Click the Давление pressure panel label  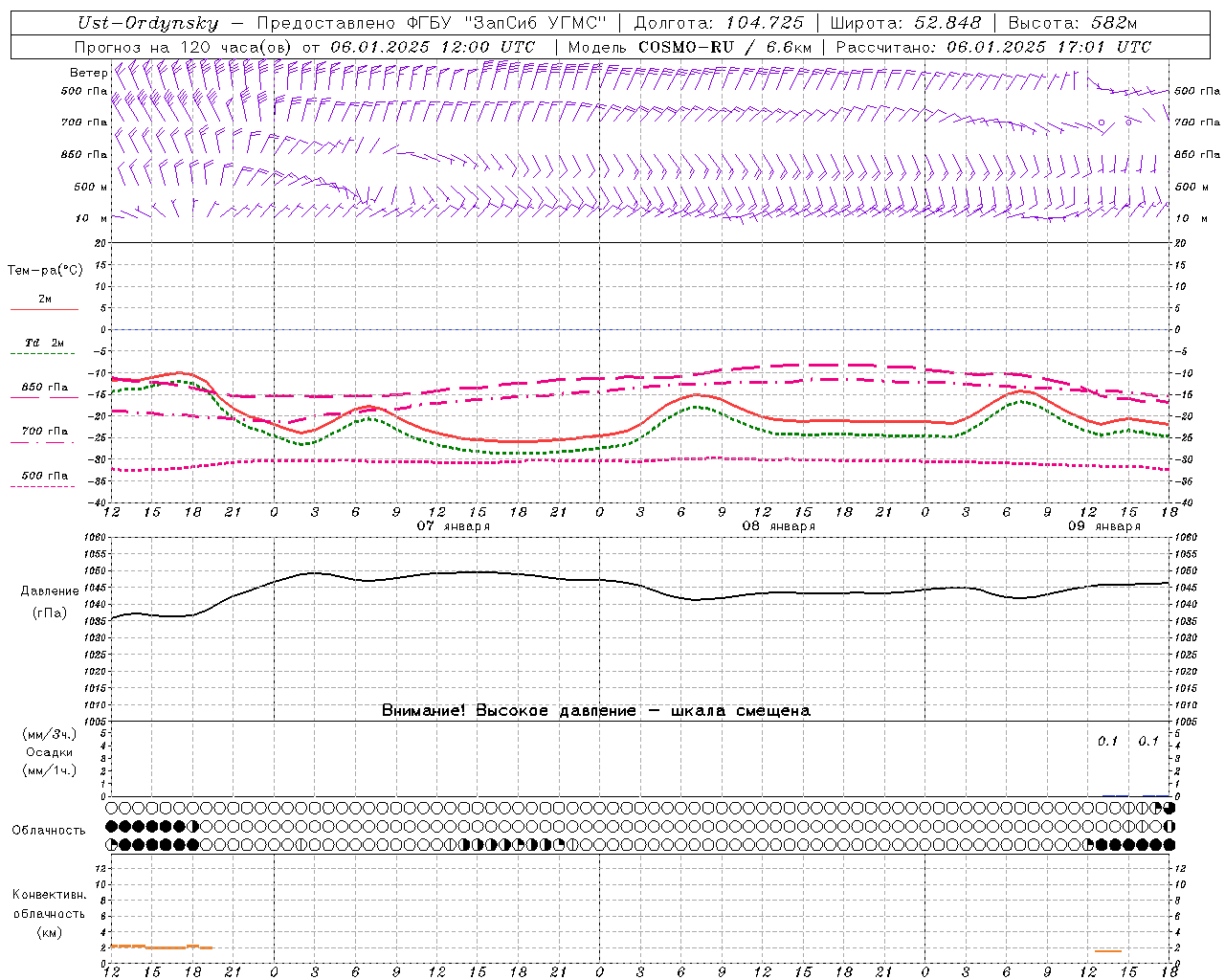[50, 591]
